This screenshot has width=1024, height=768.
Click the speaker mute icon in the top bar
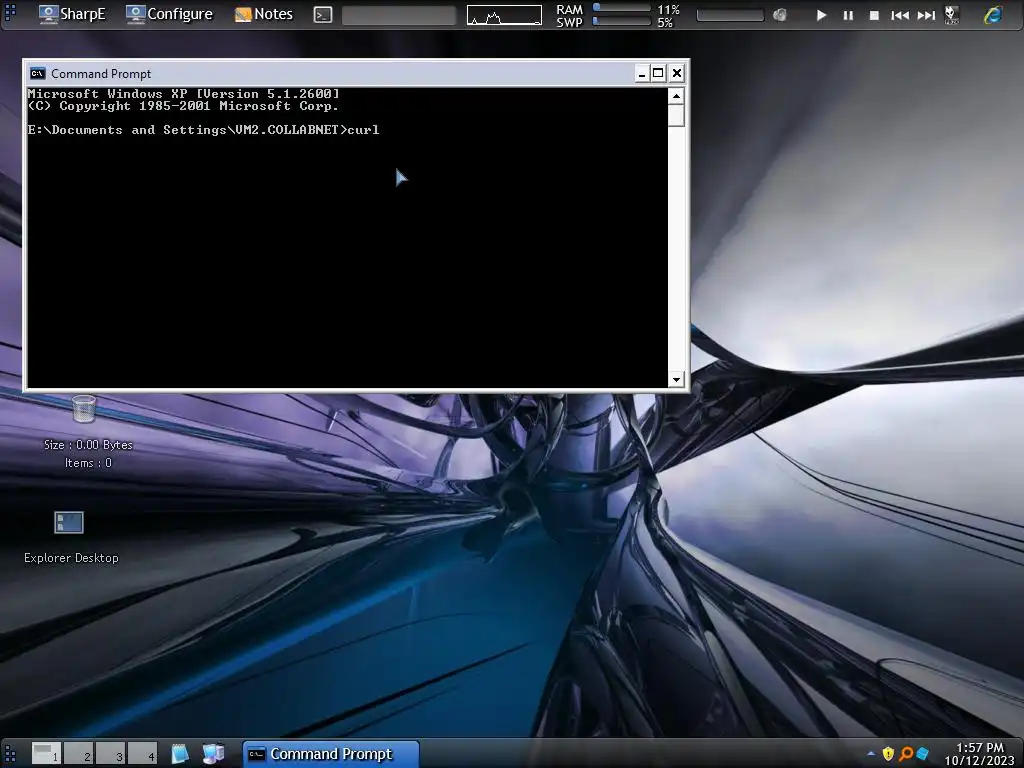click(780, 15)
